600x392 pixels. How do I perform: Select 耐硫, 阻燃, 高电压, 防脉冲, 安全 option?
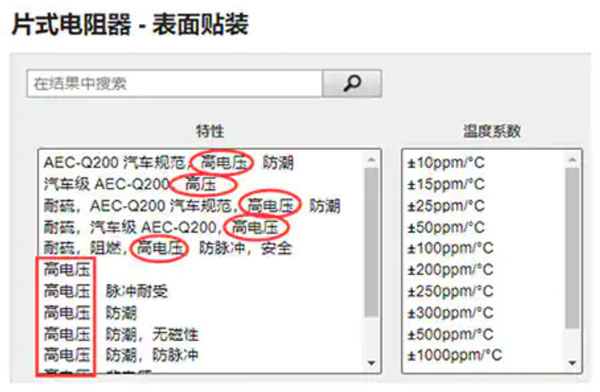[168, 248]
